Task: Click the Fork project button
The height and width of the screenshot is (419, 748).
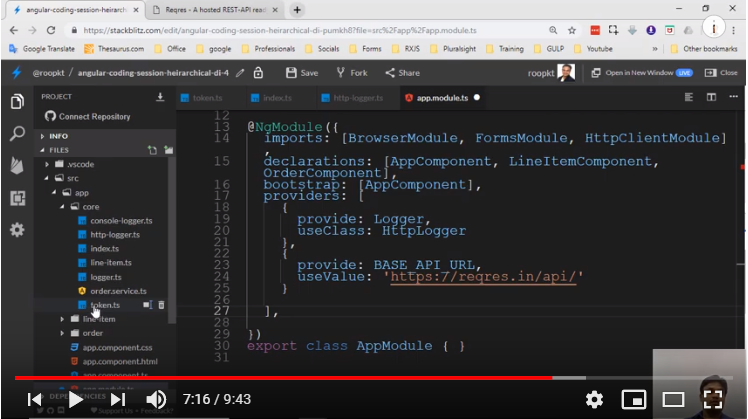Action: click(x=351, y=73)
